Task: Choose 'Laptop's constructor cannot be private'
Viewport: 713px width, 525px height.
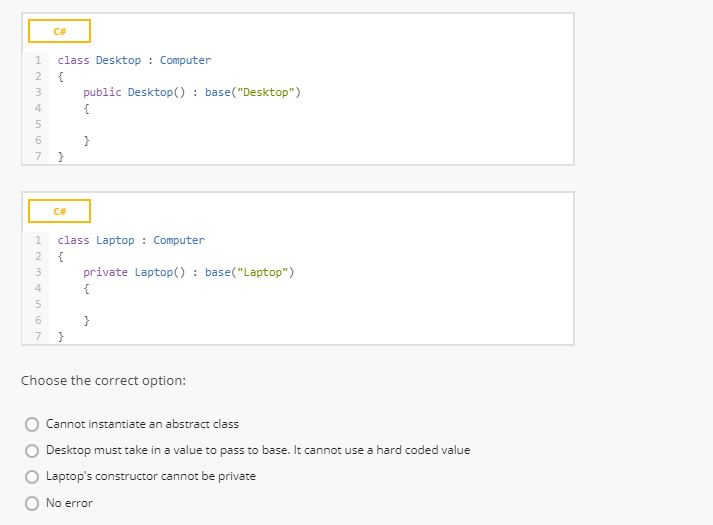Action: tap(32, 477)
